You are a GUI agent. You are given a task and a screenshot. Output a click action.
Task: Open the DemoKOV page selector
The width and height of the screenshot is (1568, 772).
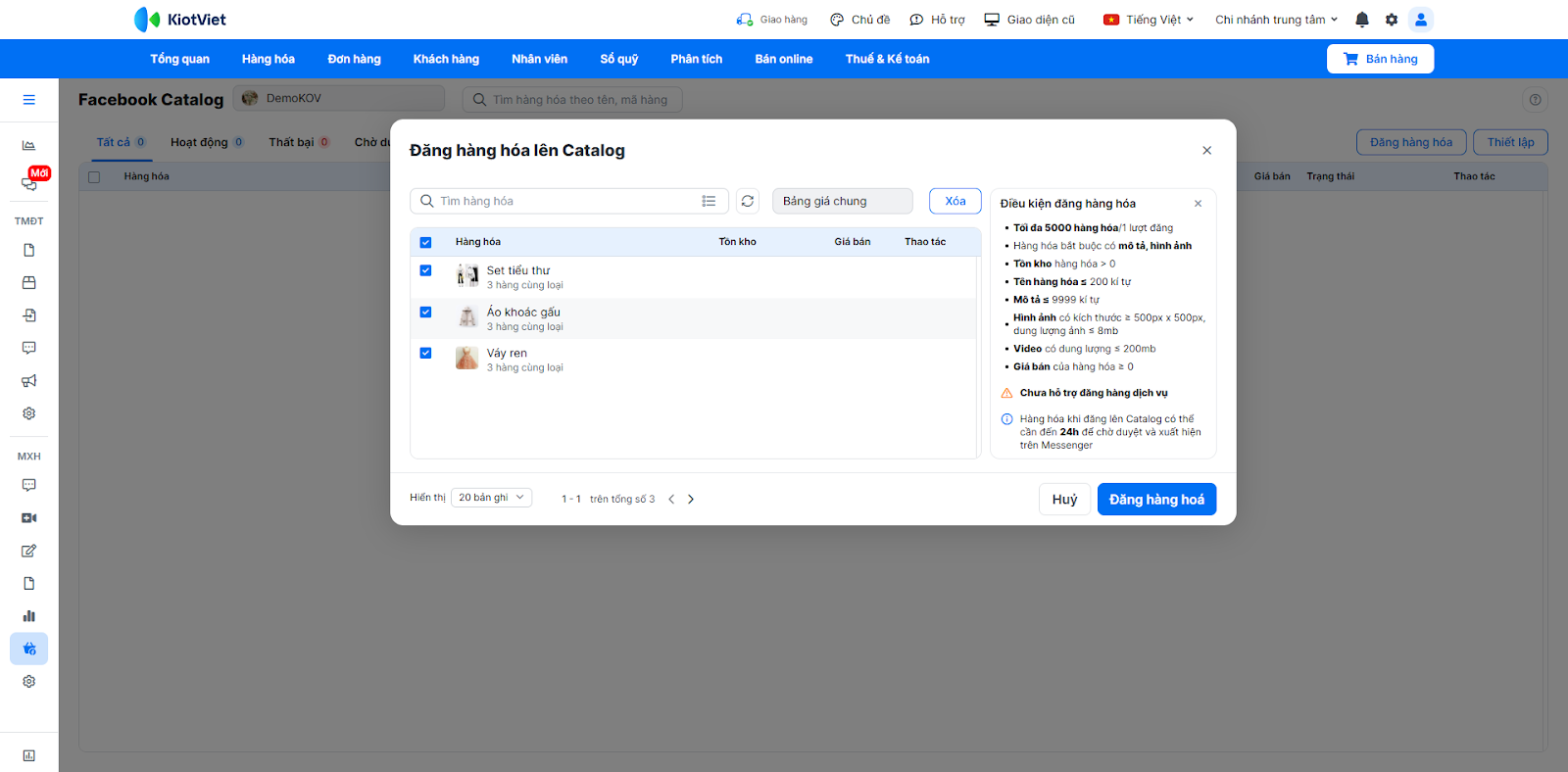(339, 99)
